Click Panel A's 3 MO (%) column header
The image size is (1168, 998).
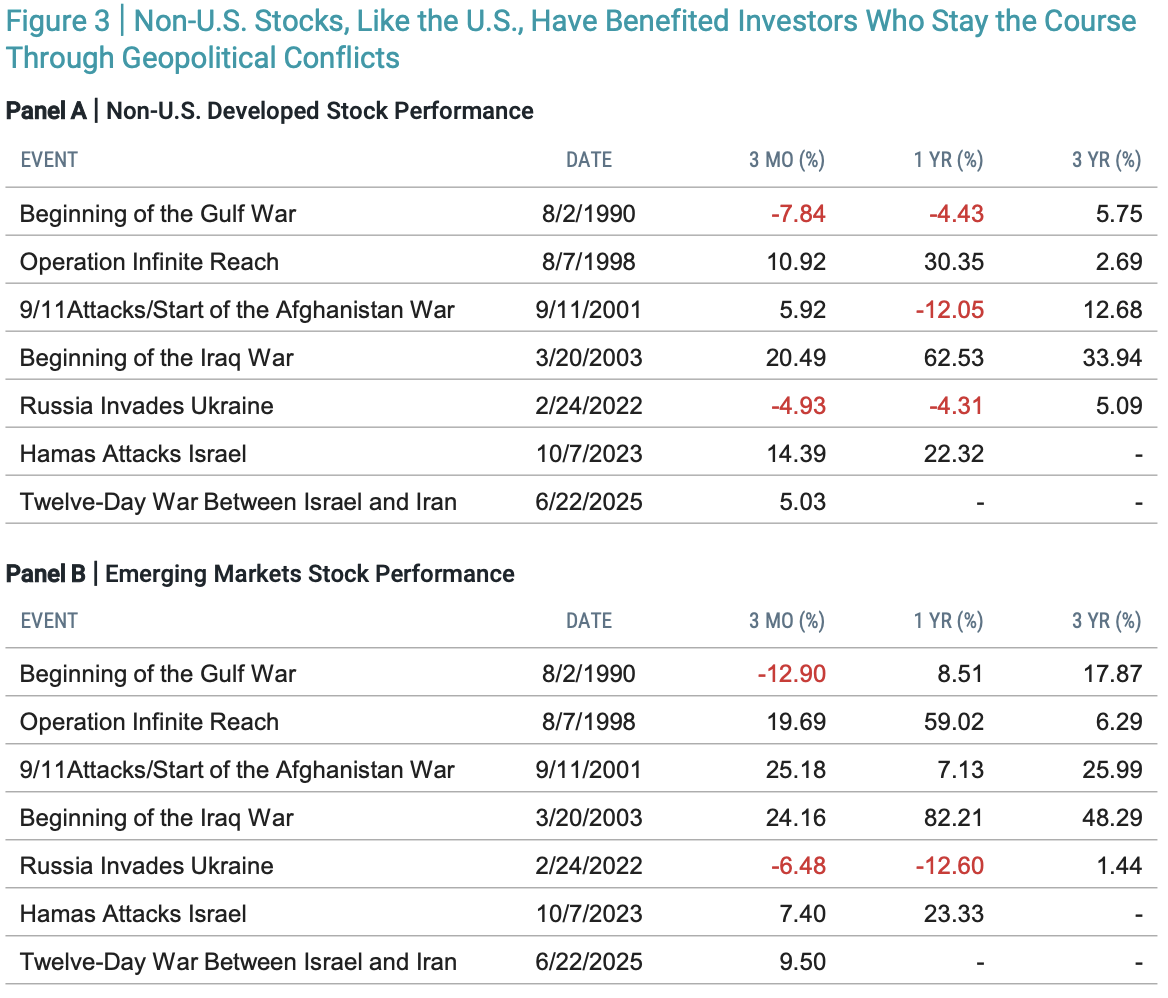pos(786,160)
